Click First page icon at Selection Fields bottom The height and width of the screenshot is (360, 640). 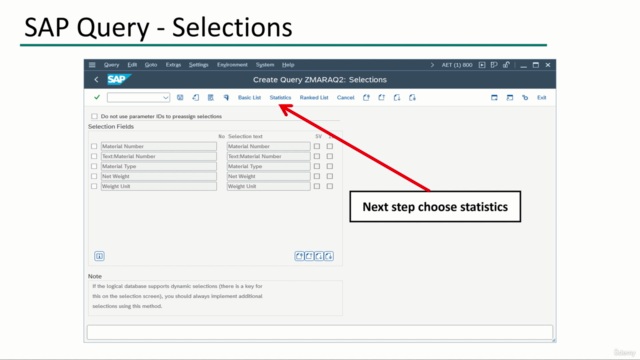[x=299, y=256]
